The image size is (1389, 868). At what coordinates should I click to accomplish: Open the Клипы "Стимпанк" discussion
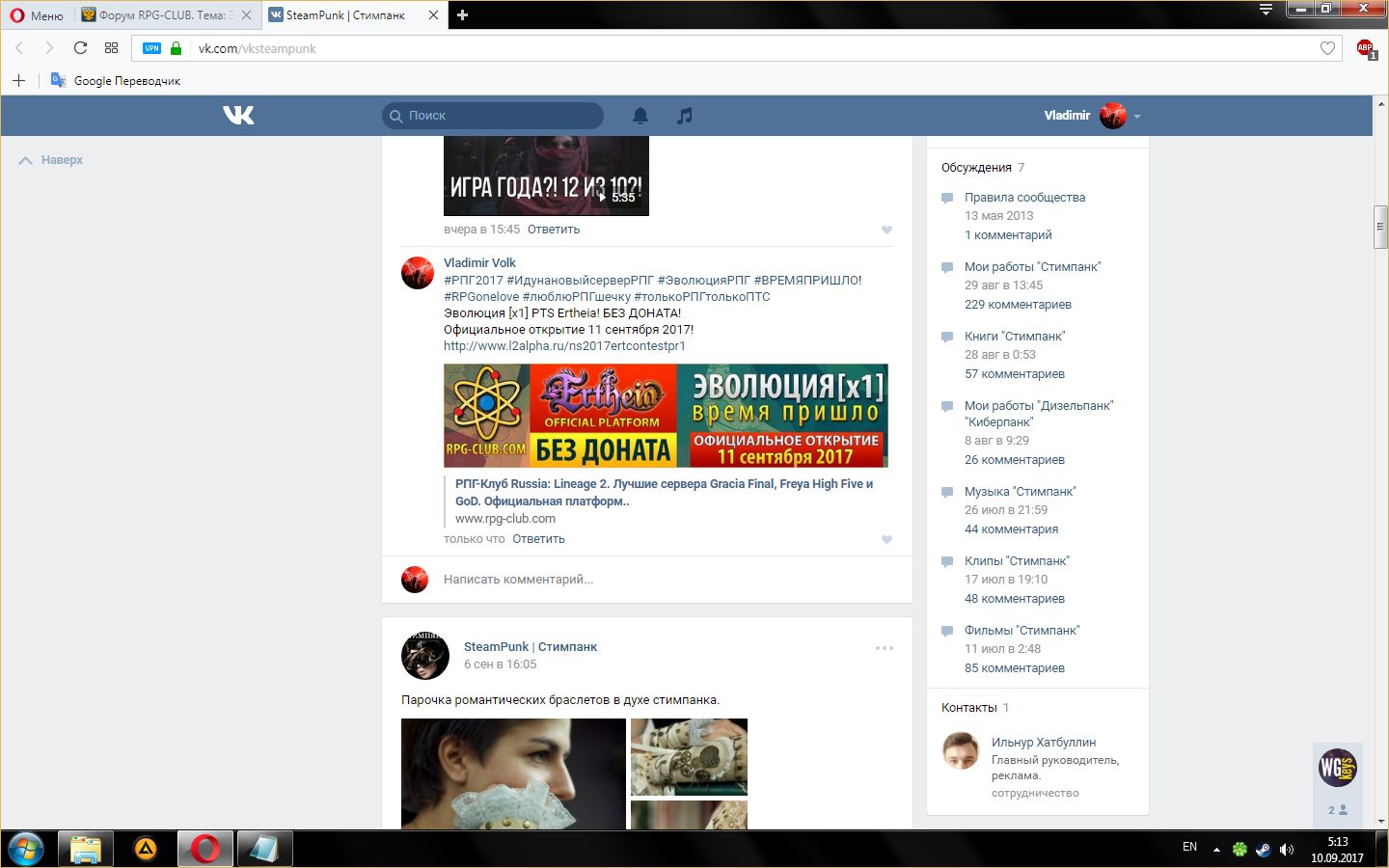[1017, 560]
